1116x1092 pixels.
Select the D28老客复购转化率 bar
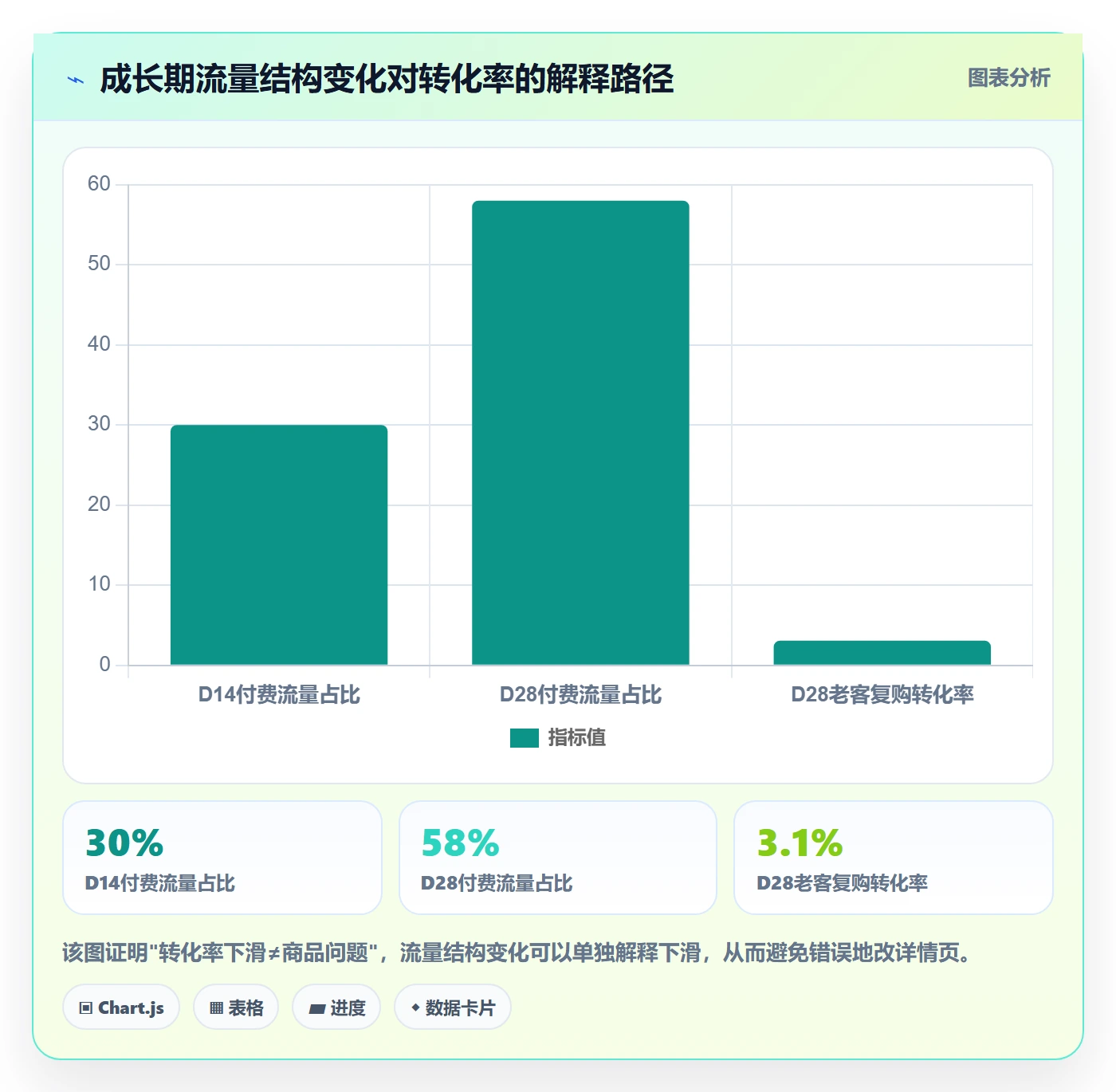882,653
